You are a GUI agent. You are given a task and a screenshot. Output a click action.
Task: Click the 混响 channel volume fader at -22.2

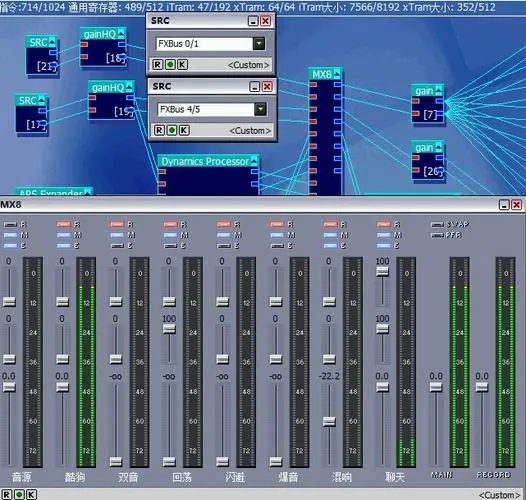click(329, 421)
